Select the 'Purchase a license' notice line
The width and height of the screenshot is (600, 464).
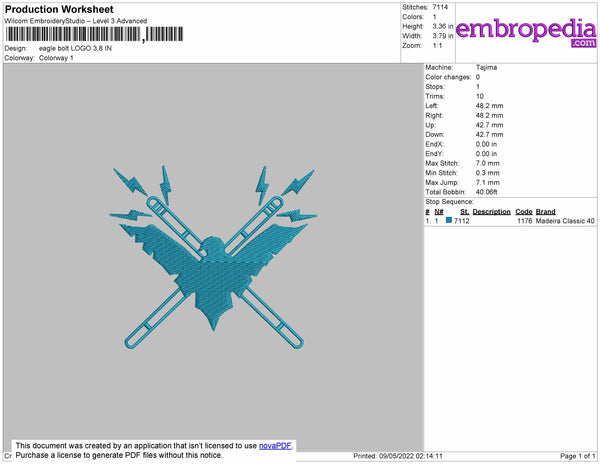click(119, 455)
